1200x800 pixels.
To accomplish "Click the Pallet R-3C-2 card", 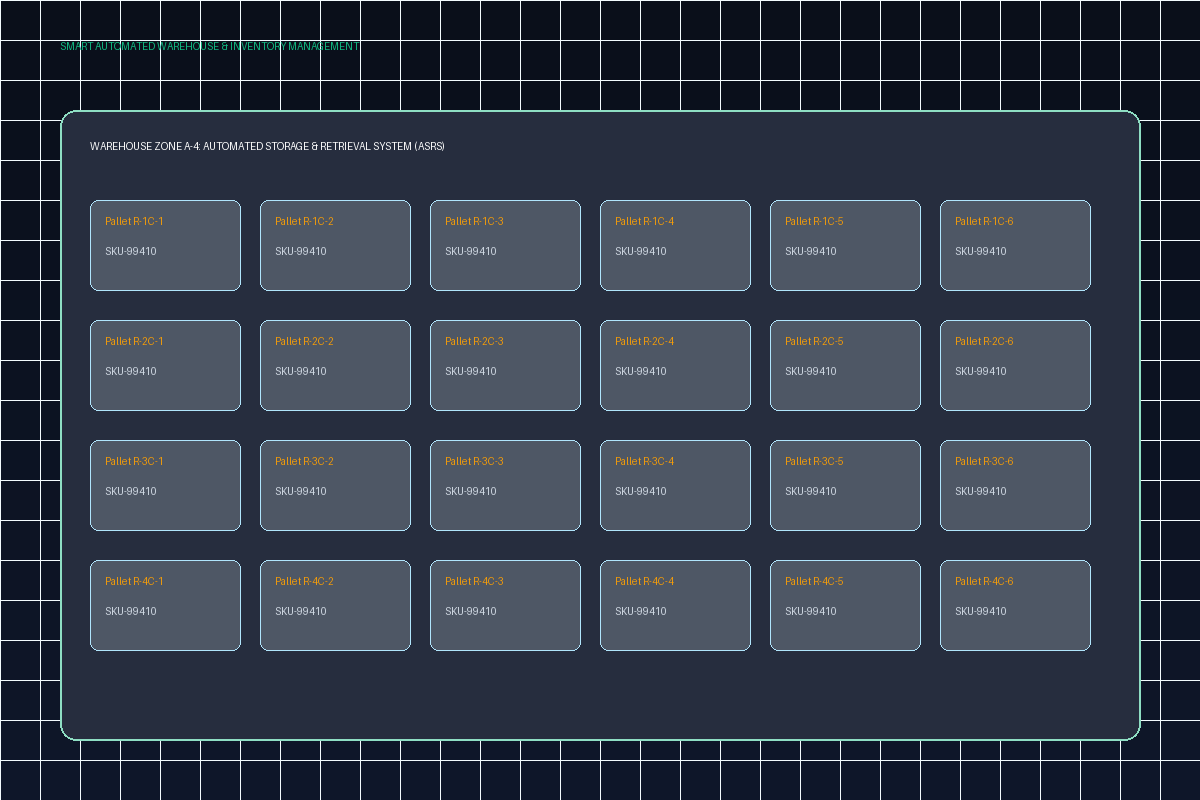I will pyautogui.click(x=335, y=485).
